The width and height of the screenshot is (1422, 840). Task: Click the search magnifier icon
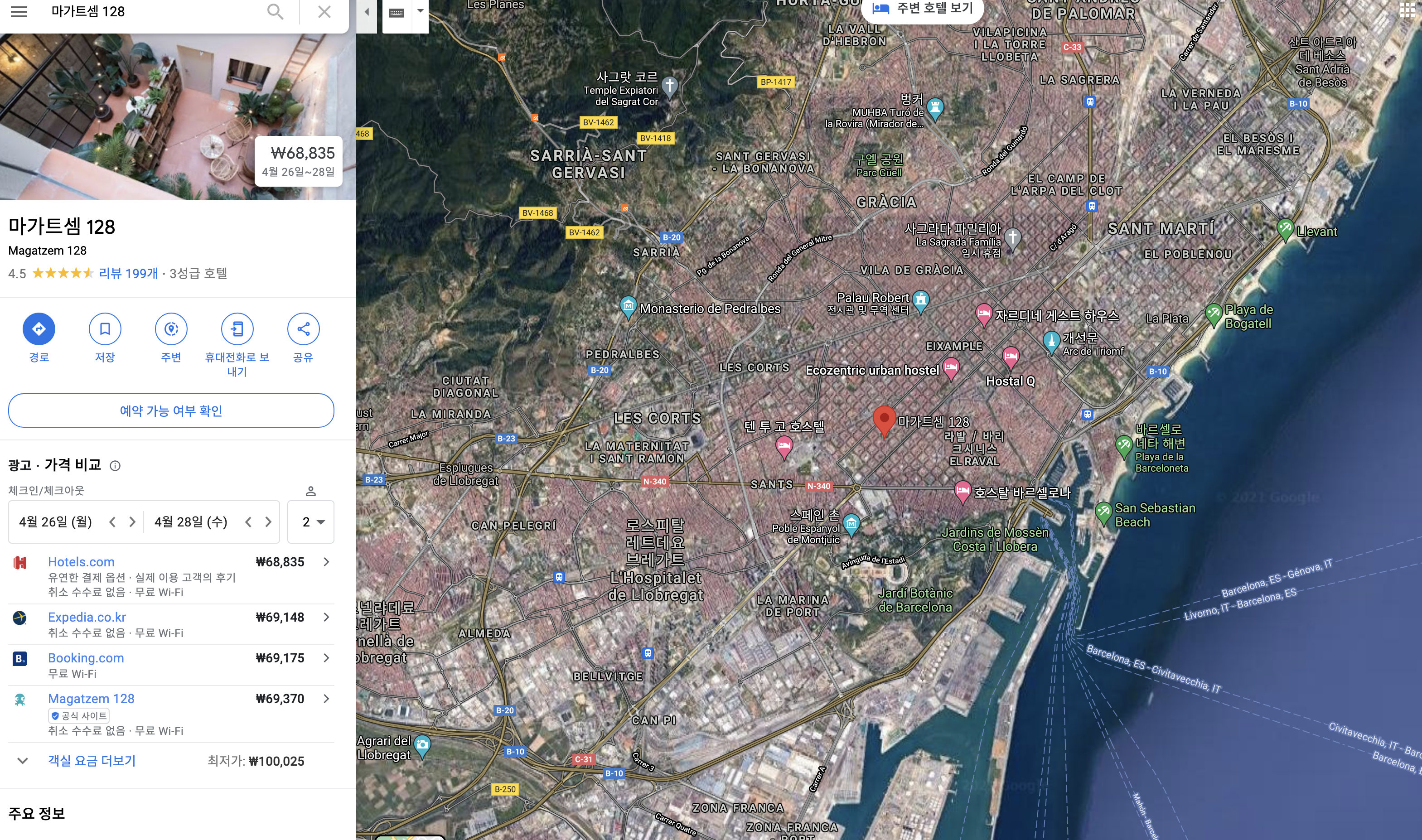(275, 12)
